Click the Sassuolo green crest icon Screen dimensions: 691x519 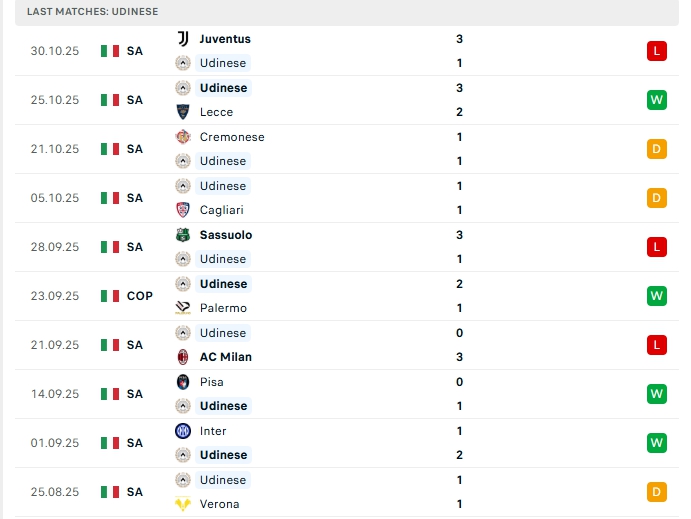pos(183,235)
